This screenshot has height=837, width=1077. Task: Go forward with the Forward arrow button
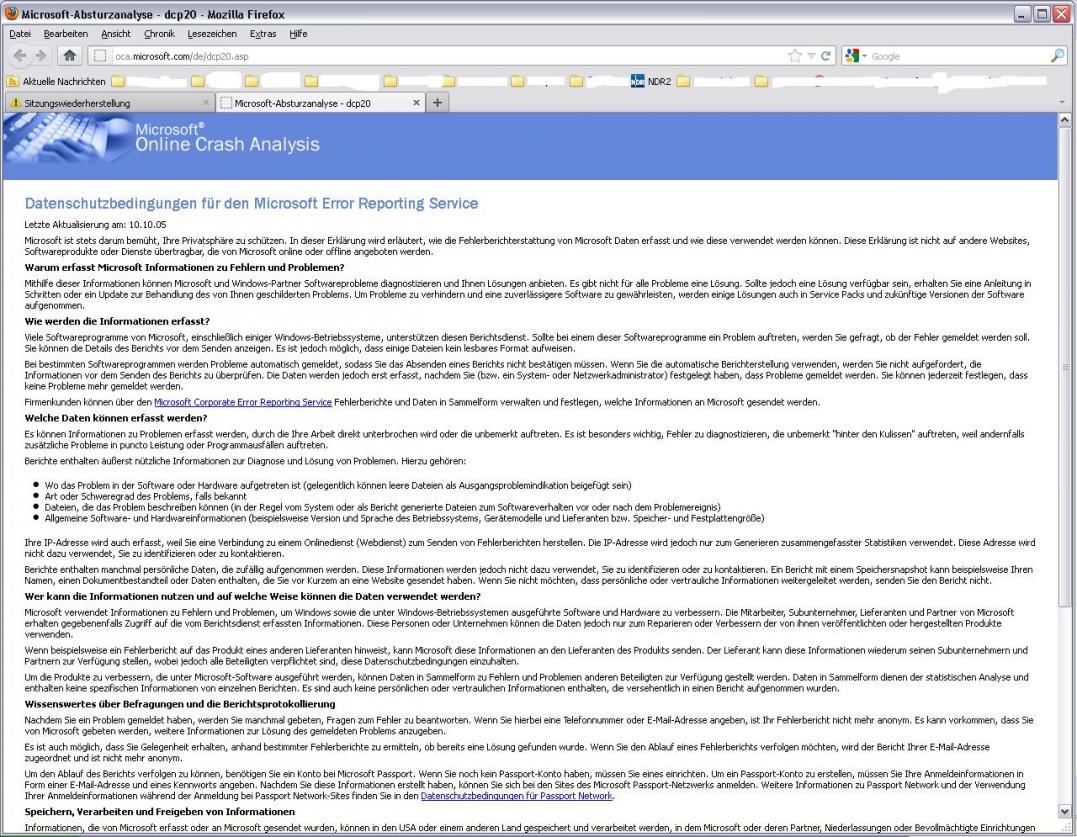[41, 56]
